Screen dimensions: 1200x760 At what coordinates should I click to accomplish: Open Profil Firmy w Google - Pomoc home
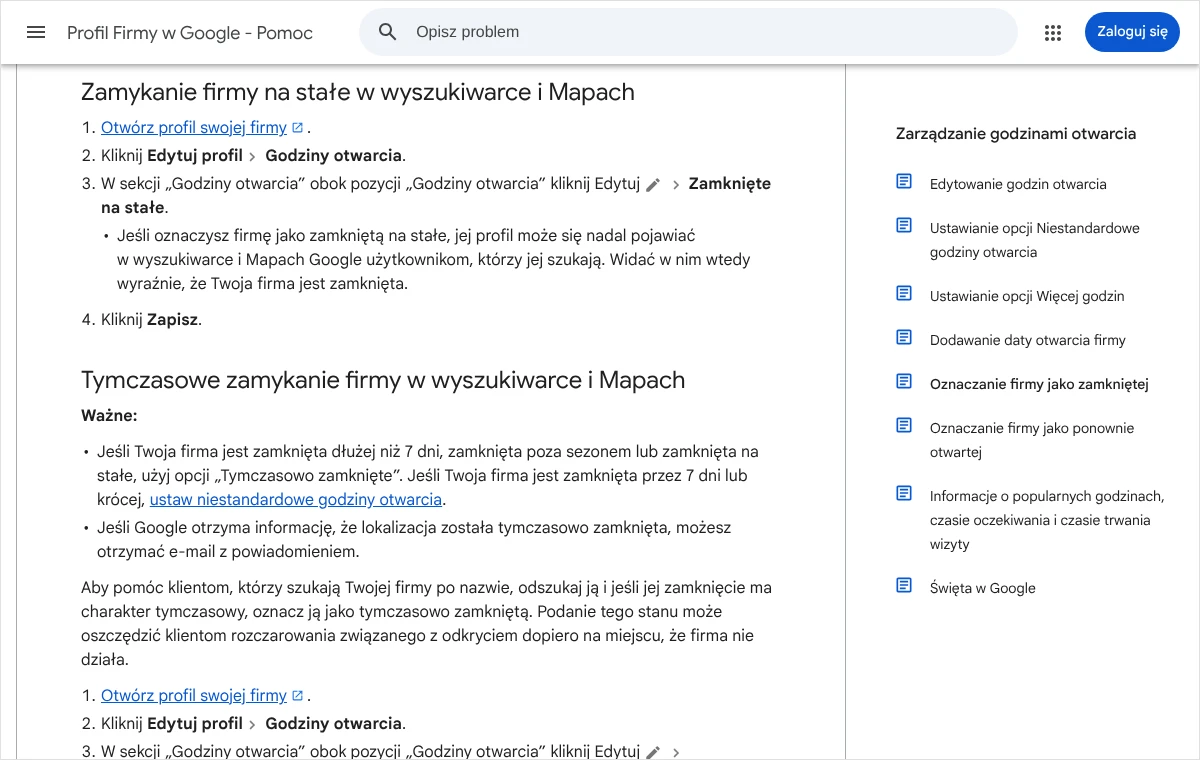coord(190,33)
